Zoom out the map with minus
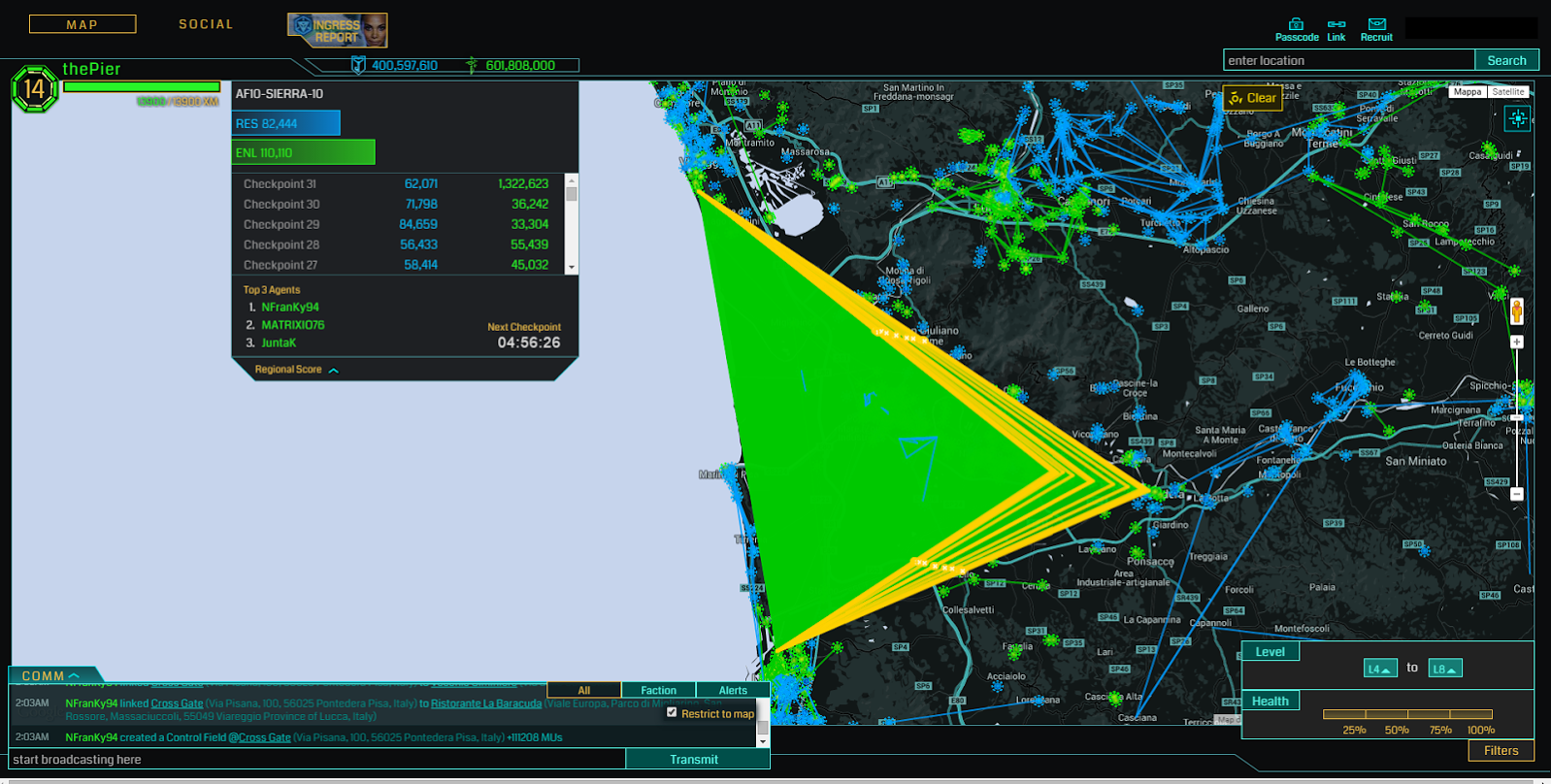This screenshot has width=1551, height=784. 1517,494
